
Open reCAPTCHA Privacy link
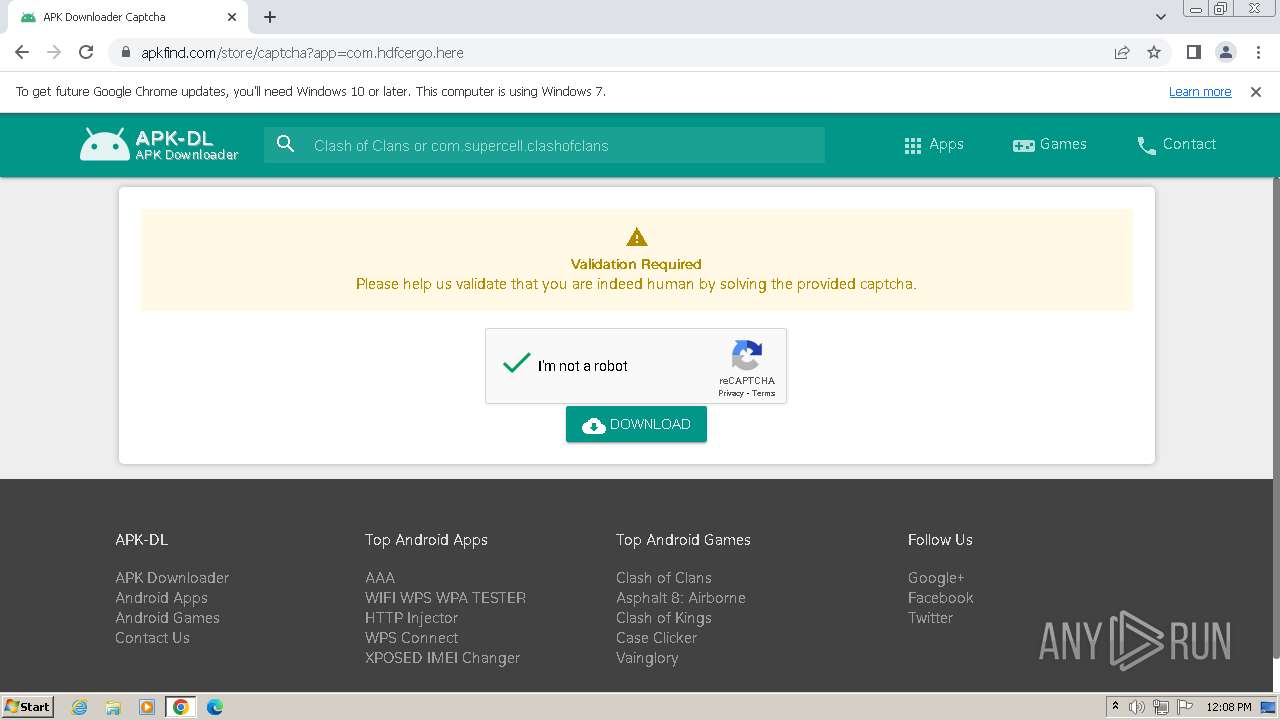click(x=730, y=393)
